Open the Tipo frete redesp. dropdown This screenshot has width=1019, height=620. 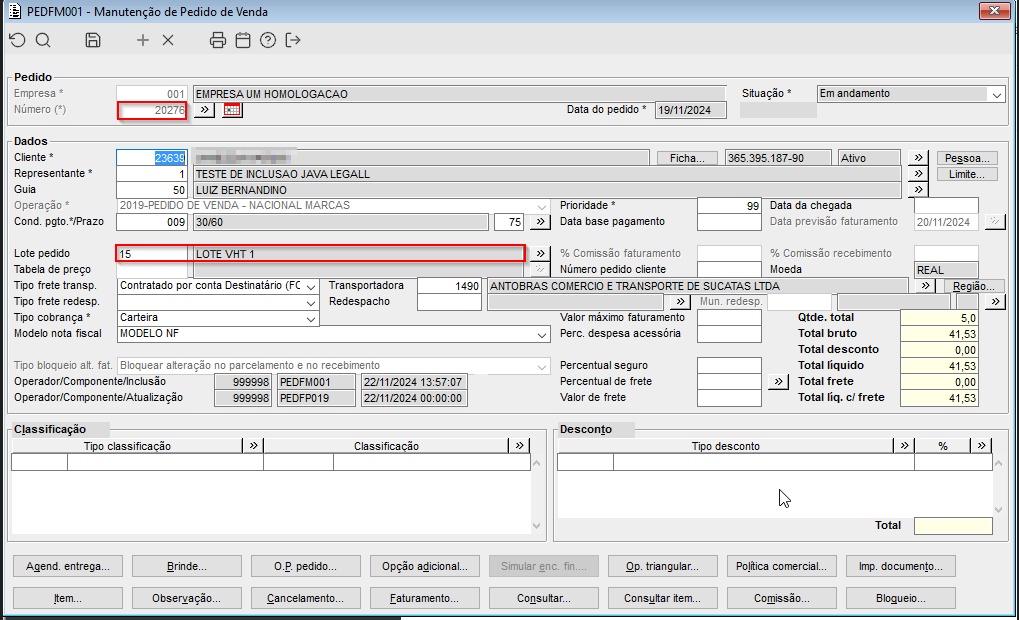(311, 302)
